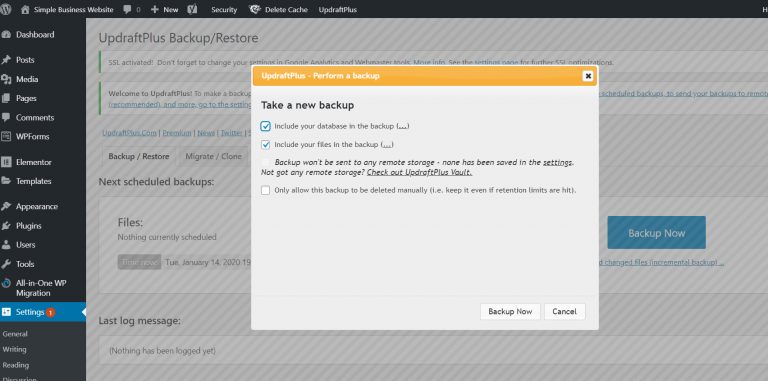Open the Security admin bar menu
The image size is (768, 381).
(224, 9)
